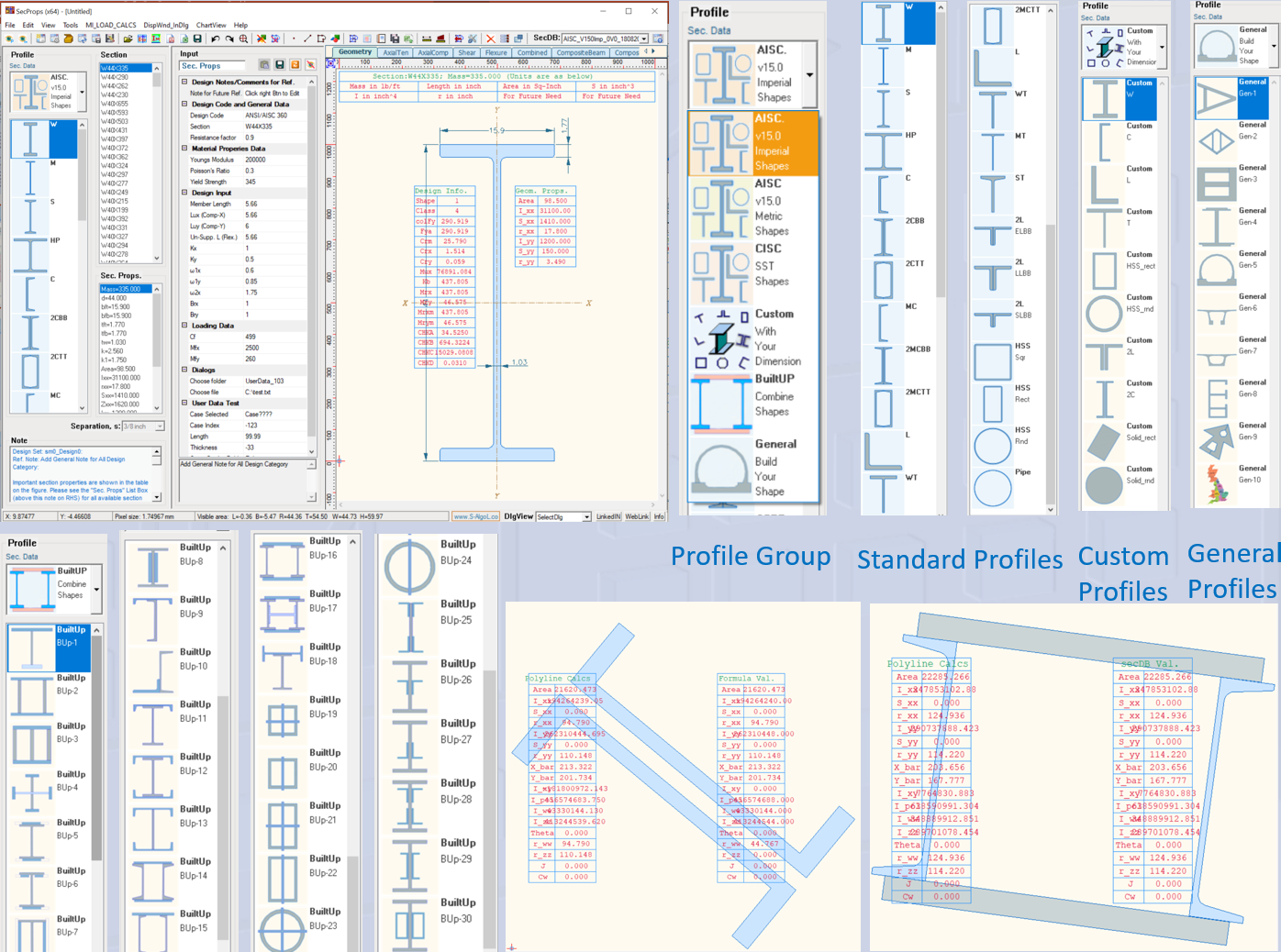Click the Undo icon in the toolbar
The width and height of the screenshot is (1281, 952).
coord(216,39)
